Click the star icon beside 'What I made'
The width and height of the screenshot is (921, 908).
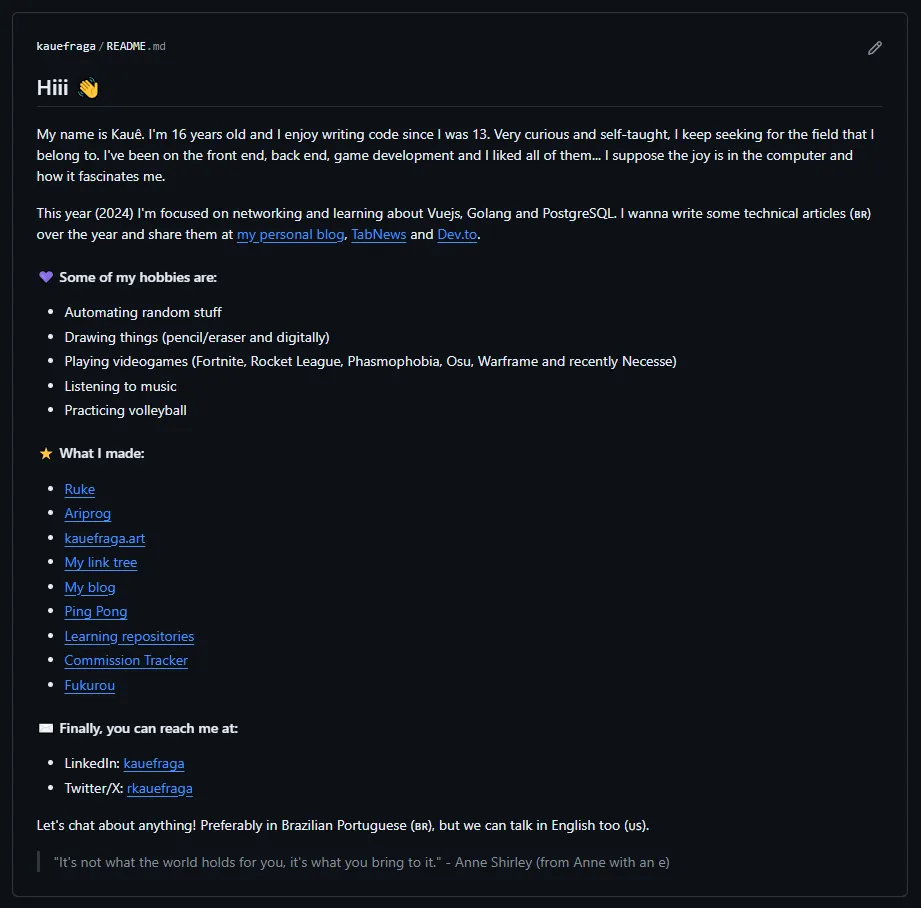46,453
